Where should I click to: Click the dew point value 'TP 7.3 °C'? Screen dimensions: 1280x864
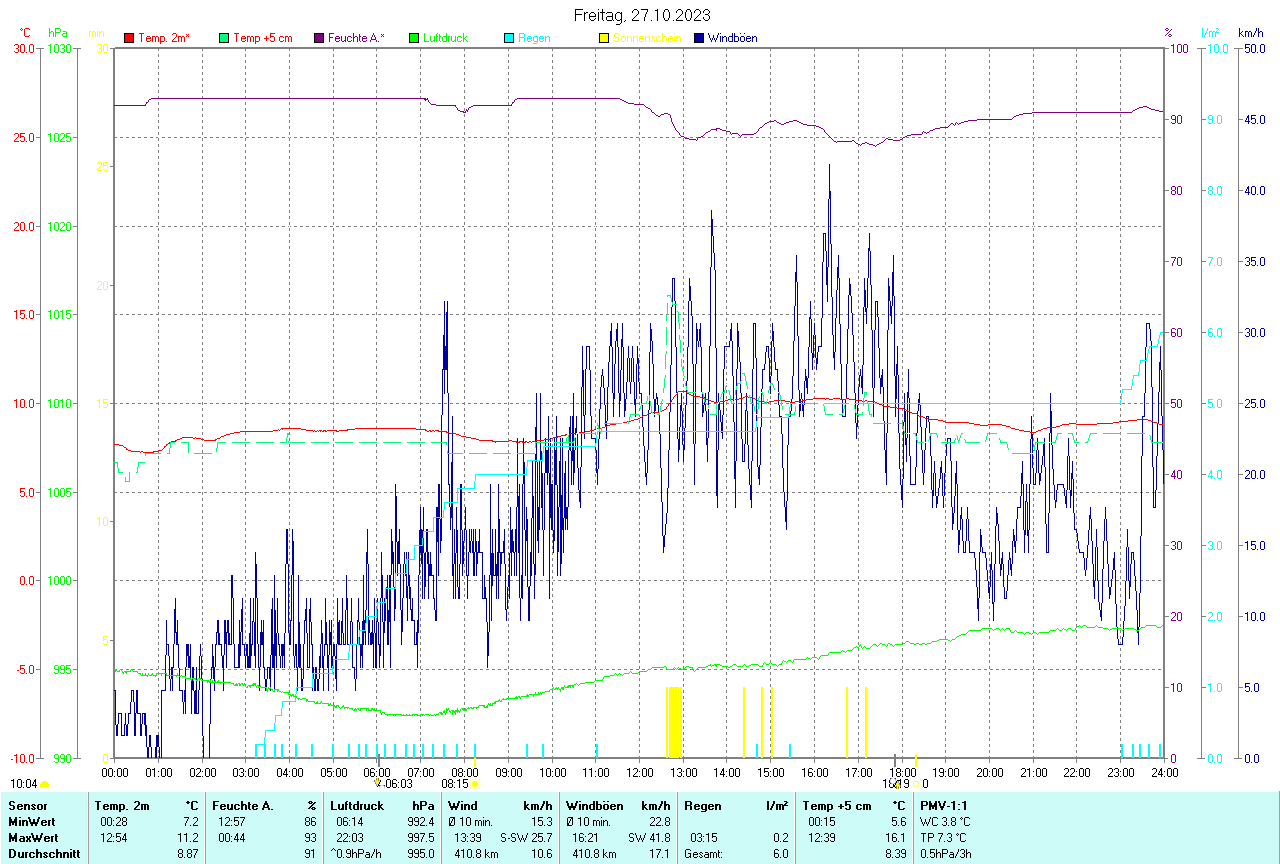[945, 837]
